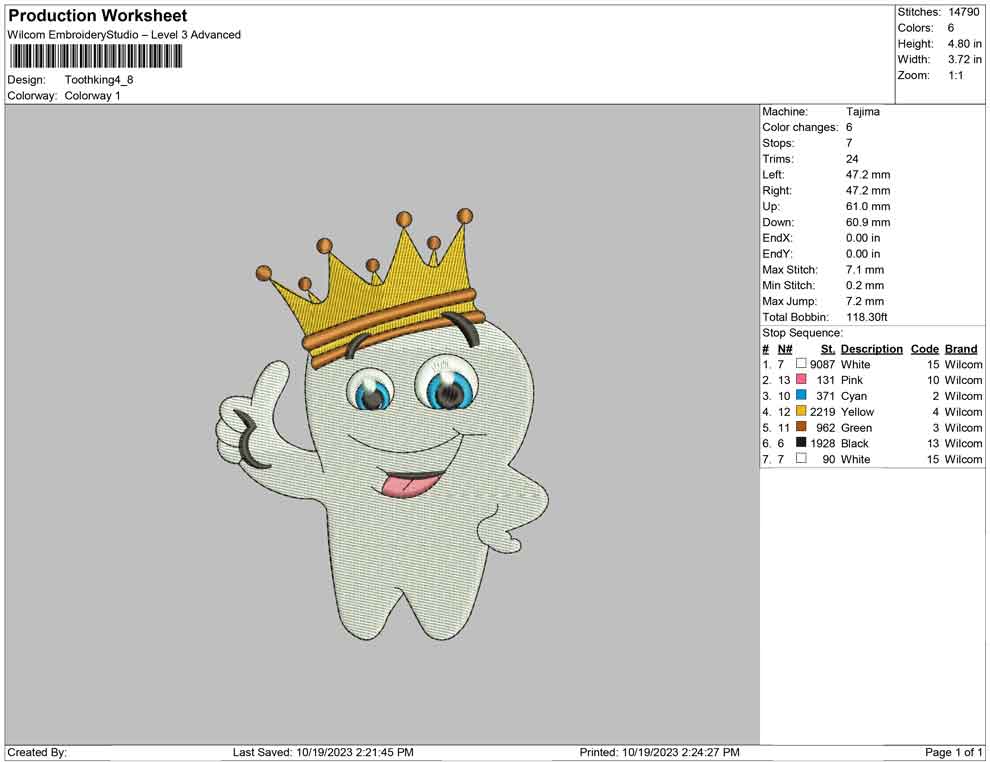Click the 'Color changes:' label
The image size is (990, 762).
(800, 127)
